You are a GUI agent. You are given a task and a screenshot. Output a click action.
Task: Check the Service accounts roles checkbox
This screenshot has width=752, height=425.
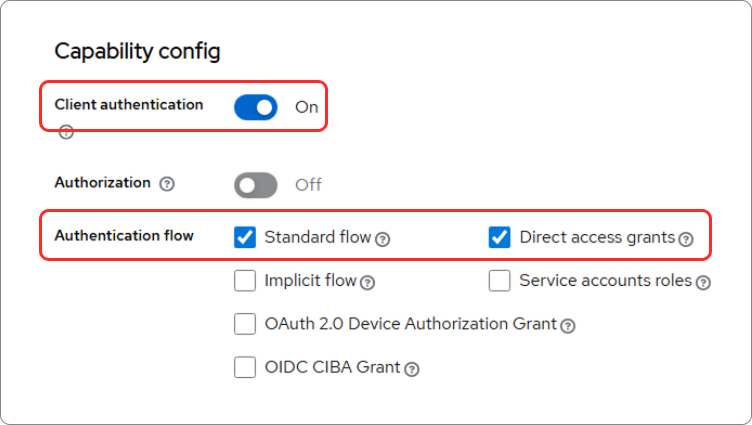[x=500, y=281]
